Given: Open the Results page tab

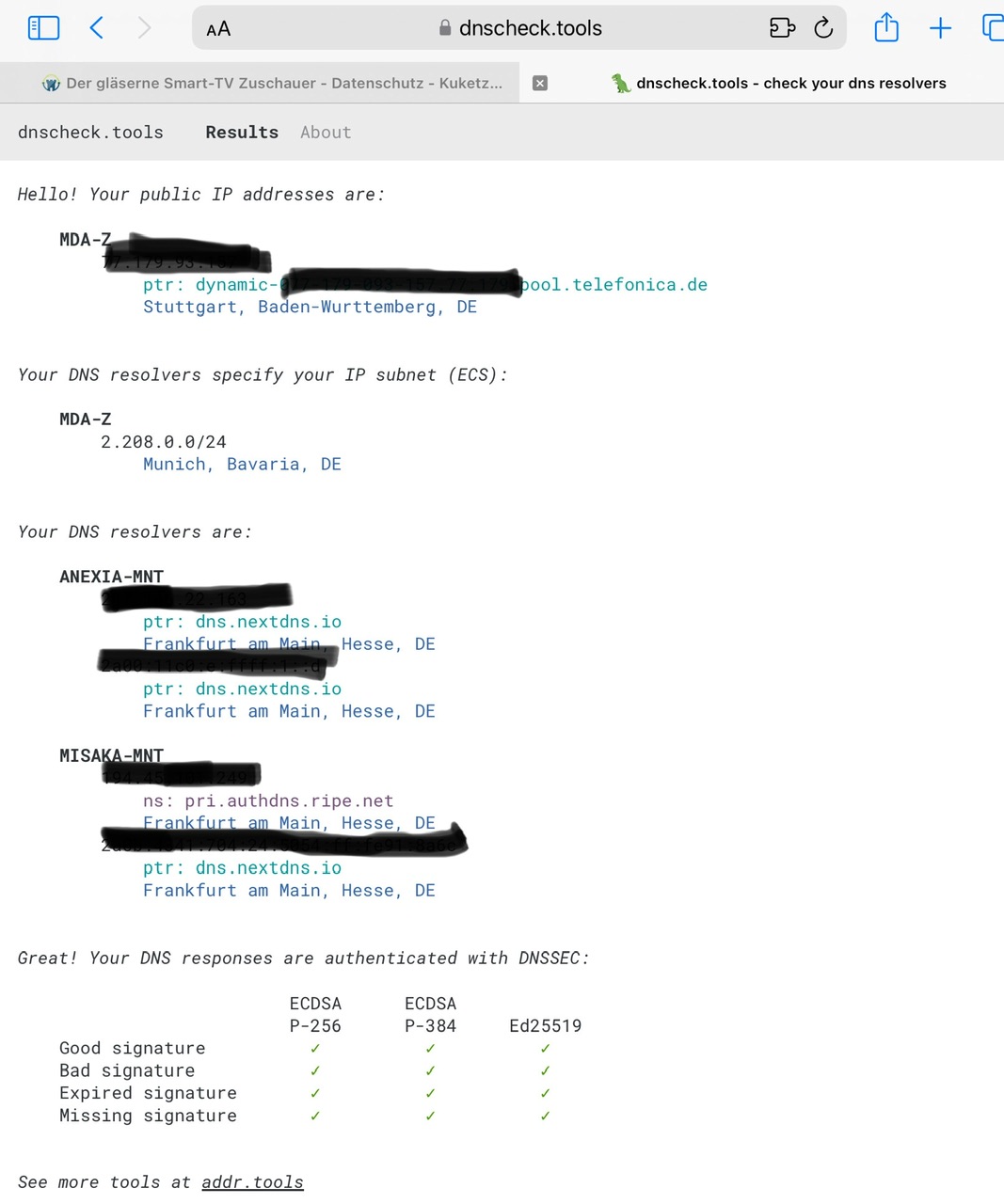Looking at the screenshot, I should 242,133.
